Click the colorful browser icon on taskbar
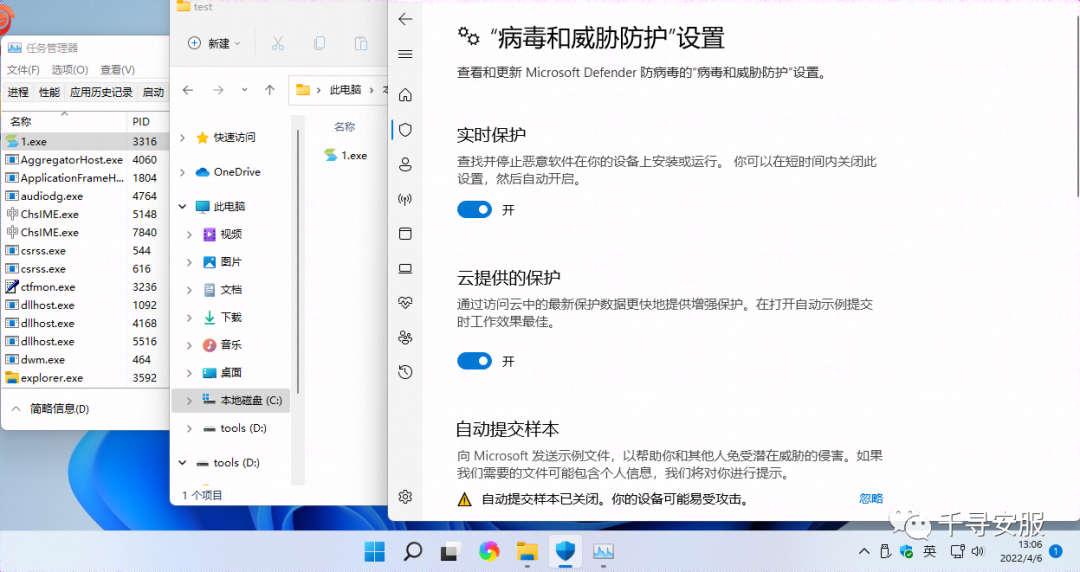 (x=489, y=551)
